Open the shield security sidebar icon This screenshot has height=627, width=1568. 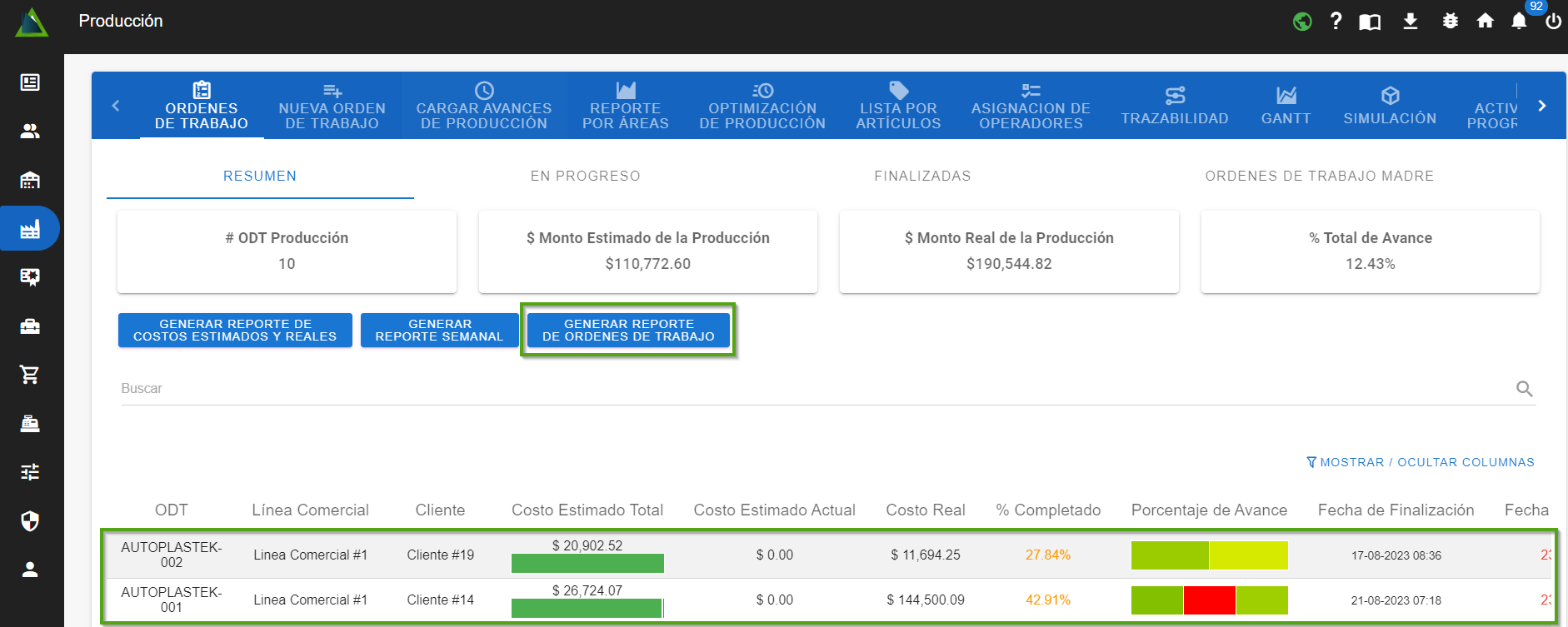[x=30, y=521]
